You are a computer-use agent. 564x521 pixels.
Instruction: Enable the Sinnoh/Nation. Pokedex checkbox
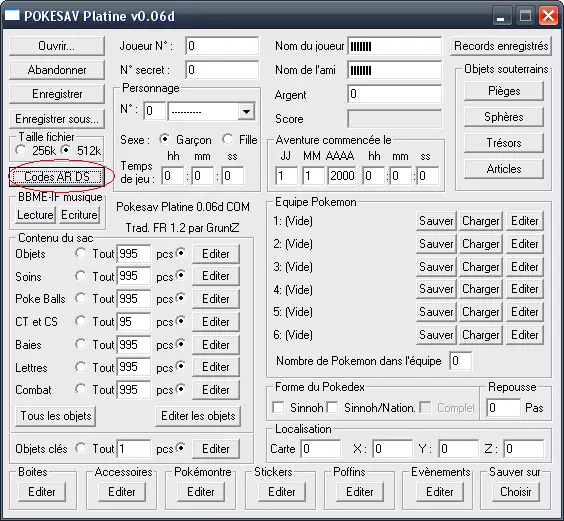[x=332, y=408]
